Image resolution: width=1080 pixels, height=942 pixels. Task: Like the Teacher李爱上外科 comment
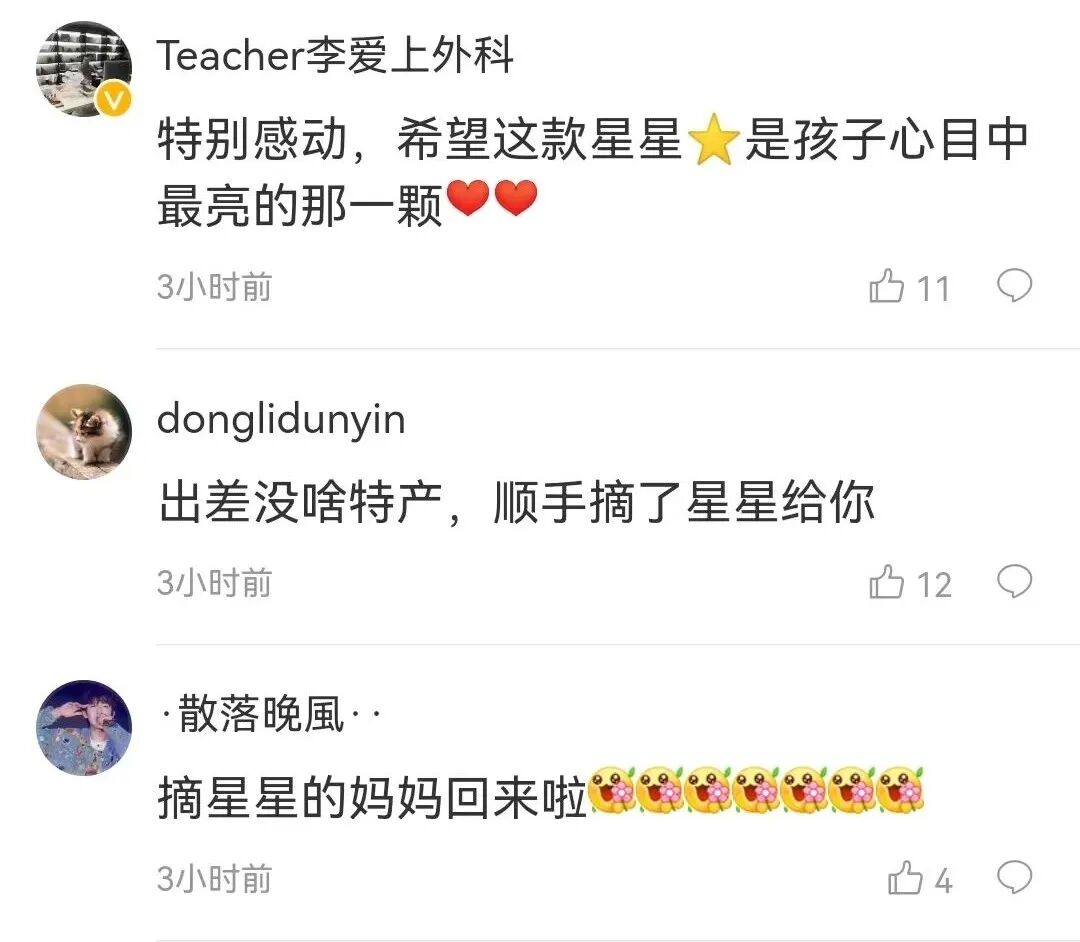pyautogui.click(x=886, y=286)
